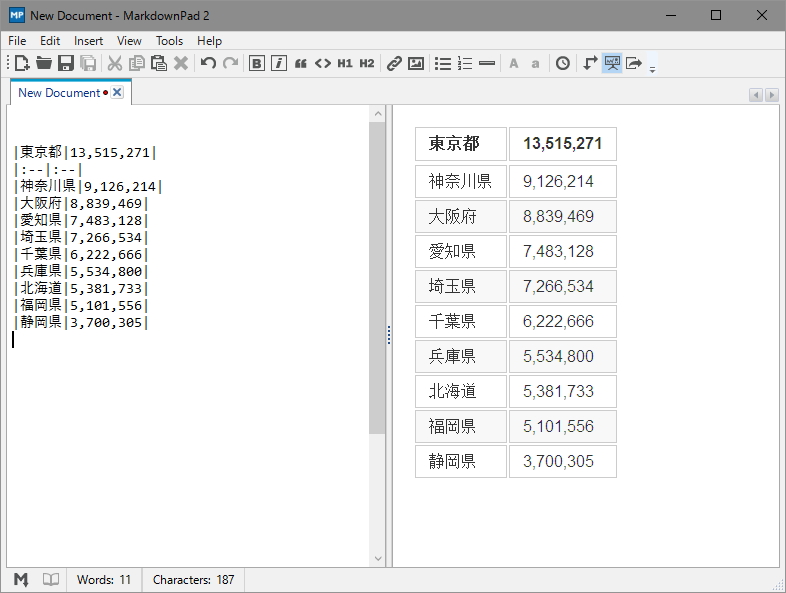Apply italic formatting
The image size is (786, 593).
pos(279,63)
